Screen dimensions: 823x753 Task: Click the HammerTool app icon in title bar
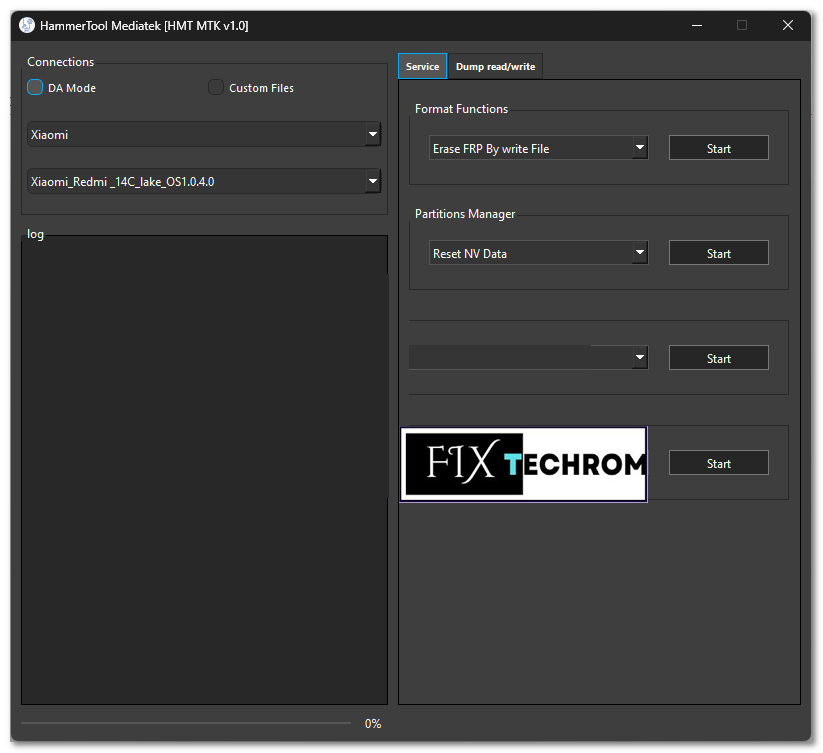tap(27, 25)
